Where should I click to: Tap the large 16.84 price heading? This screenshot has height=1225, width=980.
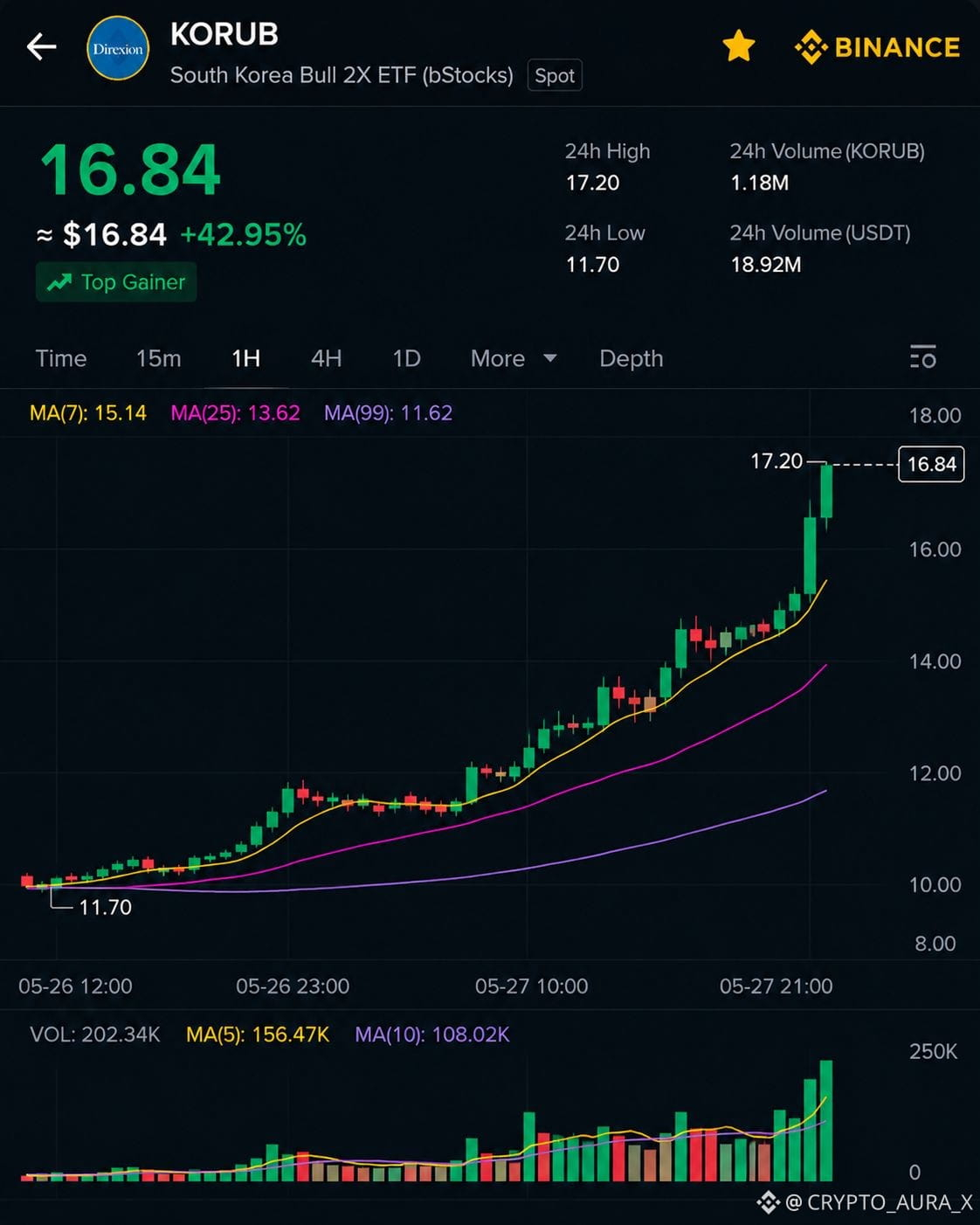tap(130, 170)
